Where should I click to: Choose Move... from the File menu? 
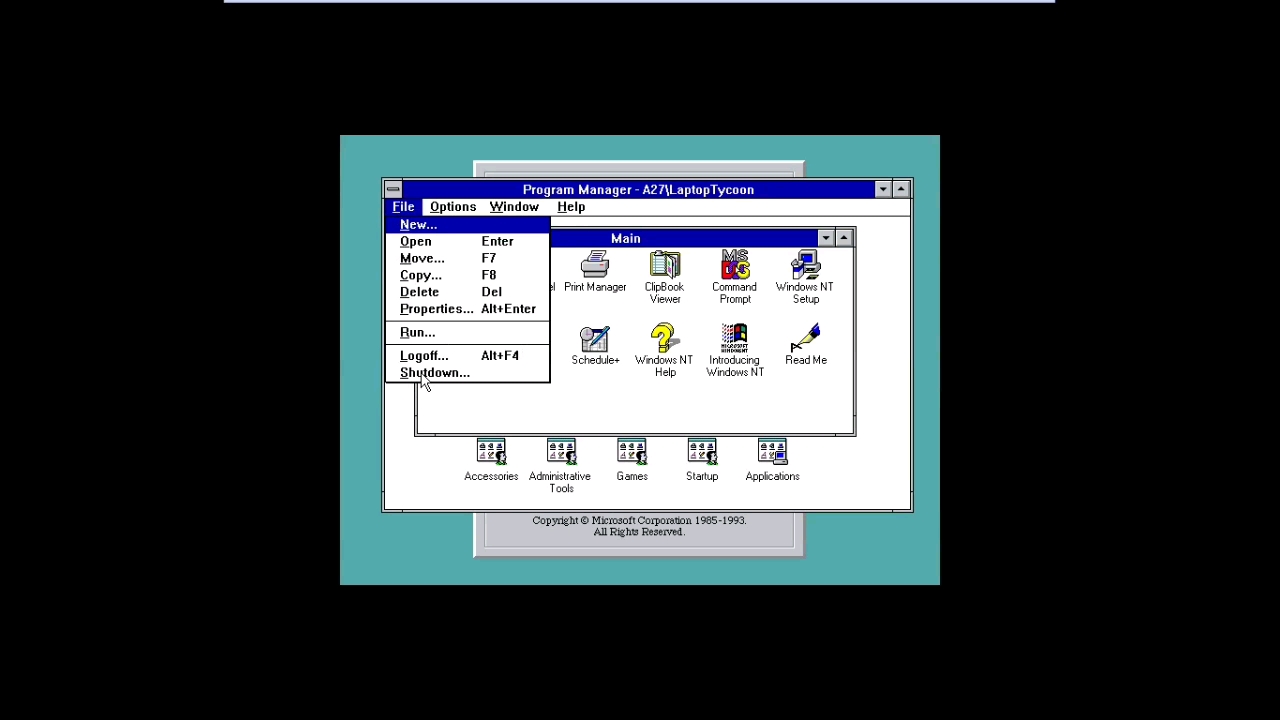click(467, 259)
